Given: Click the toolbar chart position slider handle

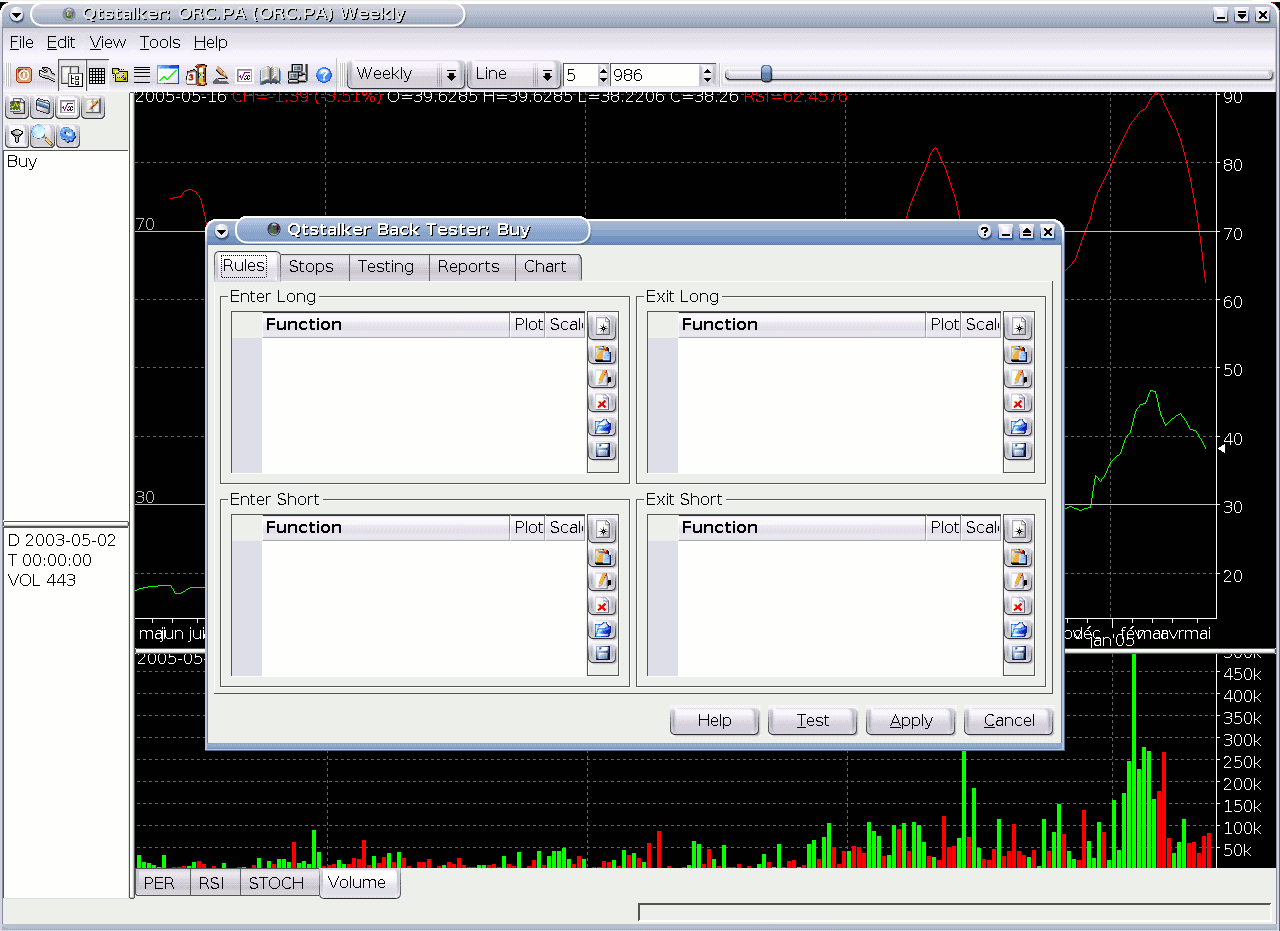Looking at the screenshot, I should click(766, 74).
